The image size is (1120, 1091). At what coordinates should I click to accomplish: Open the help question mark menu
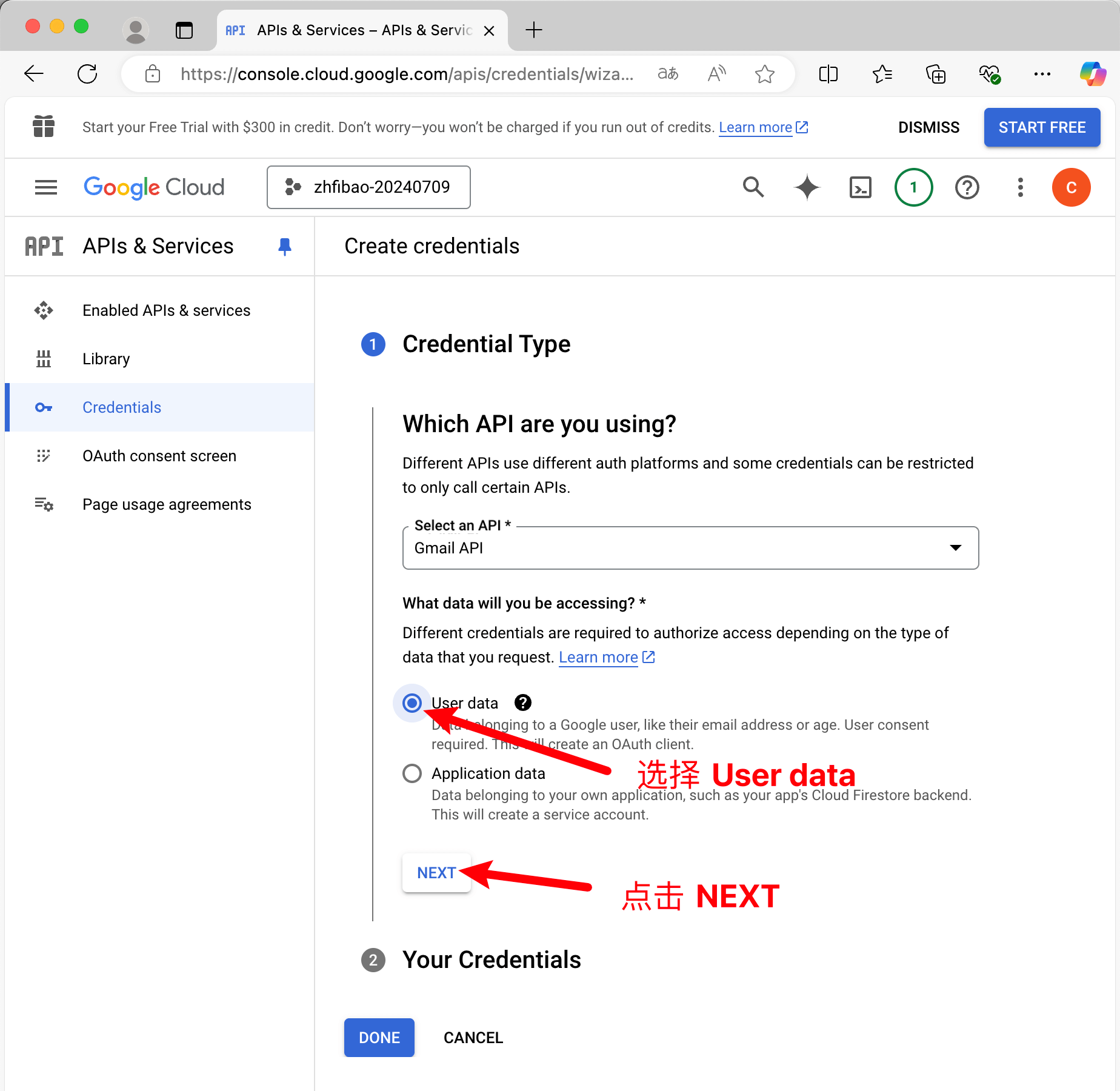click(x=967, y=187)
